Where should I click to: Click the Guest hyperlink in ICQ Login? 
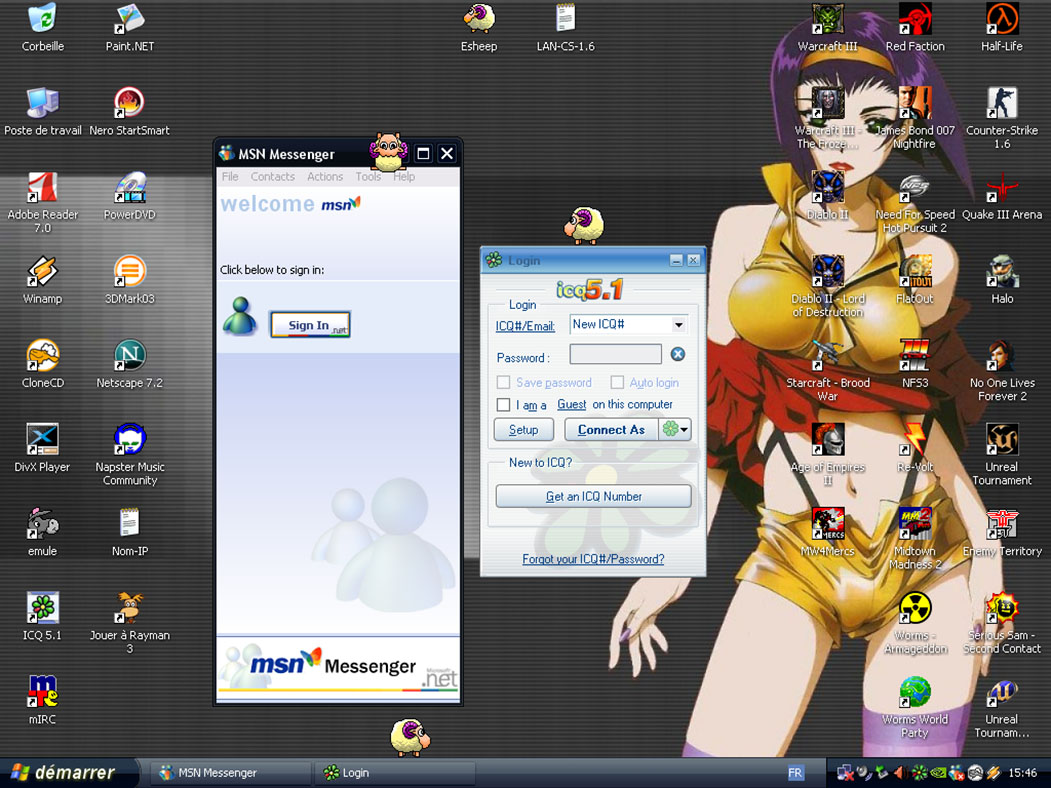point(572,404)
